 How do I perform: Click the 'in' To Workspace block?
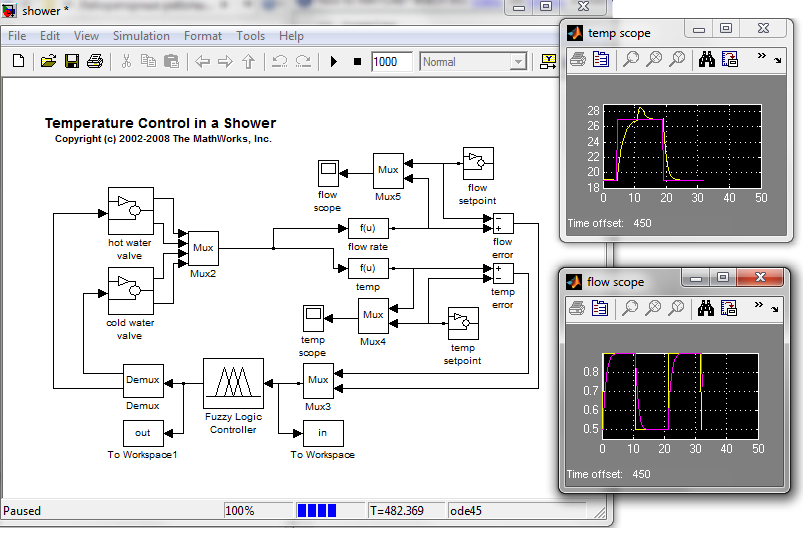click(x=323, y=433)
